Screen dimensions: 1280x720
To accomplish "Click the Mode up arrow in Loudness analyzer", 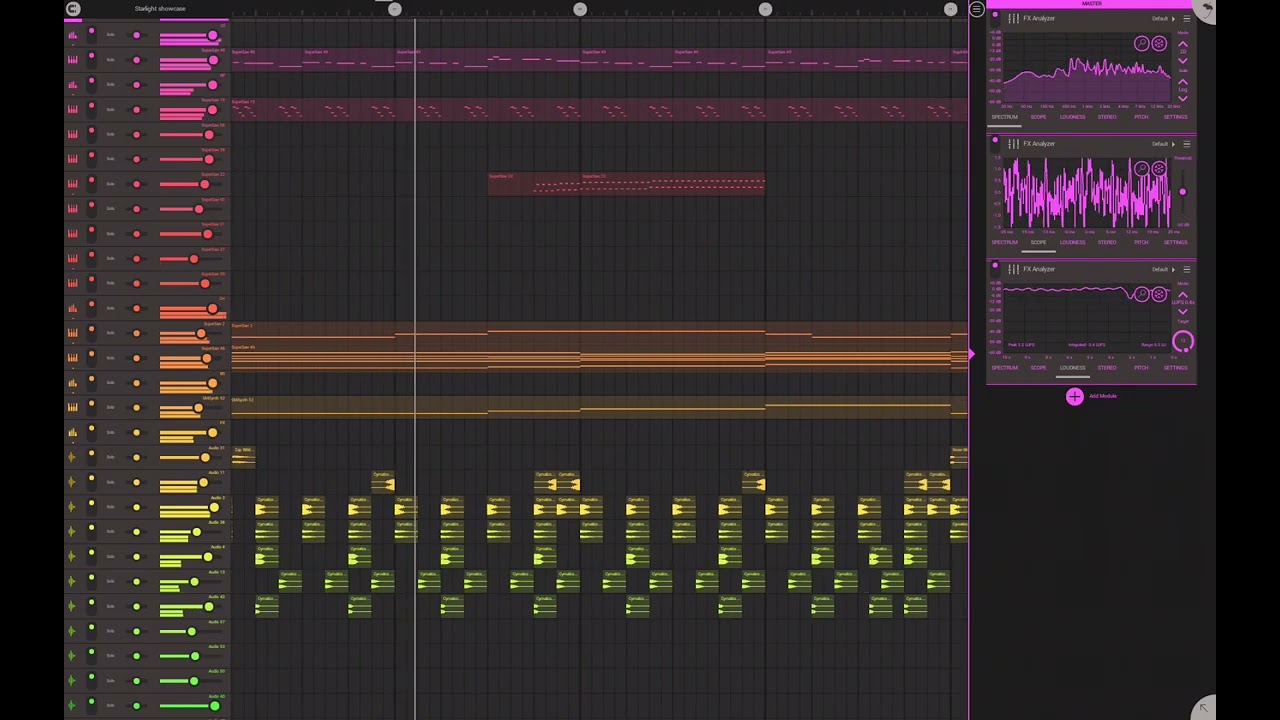I will 1183,295.
